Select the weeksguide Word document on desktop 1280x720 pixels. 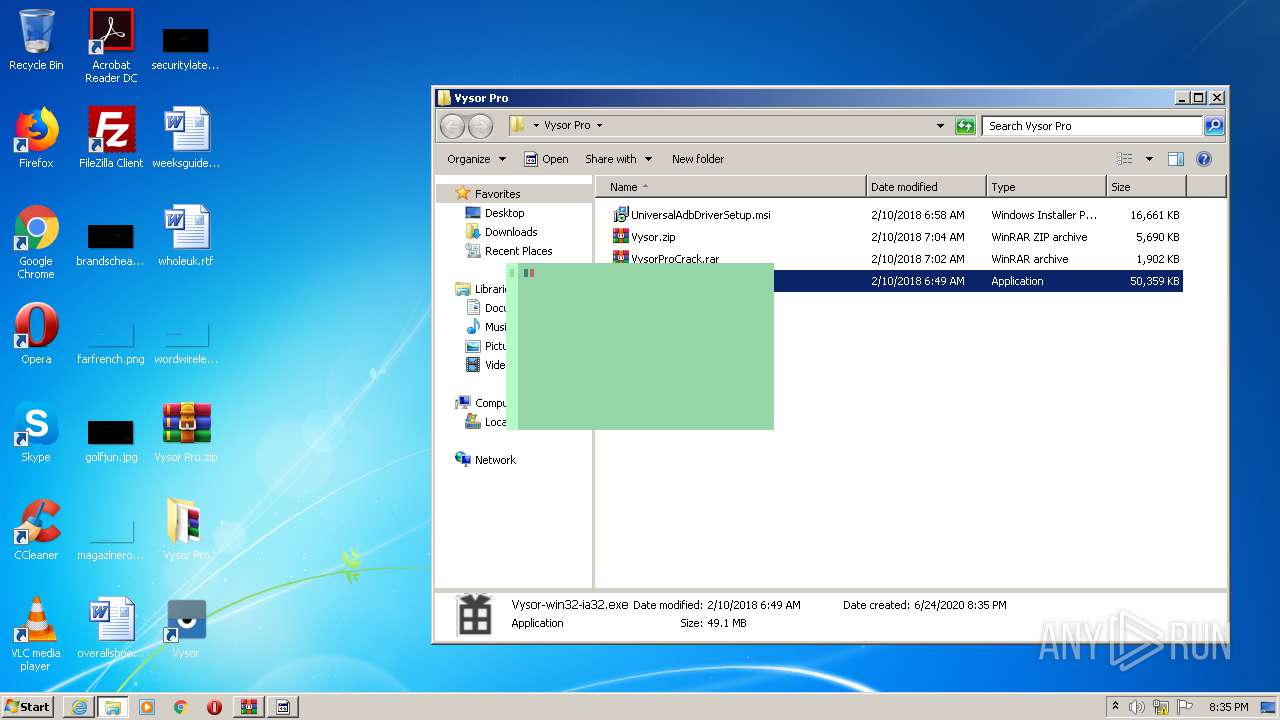tap(186, 138)
